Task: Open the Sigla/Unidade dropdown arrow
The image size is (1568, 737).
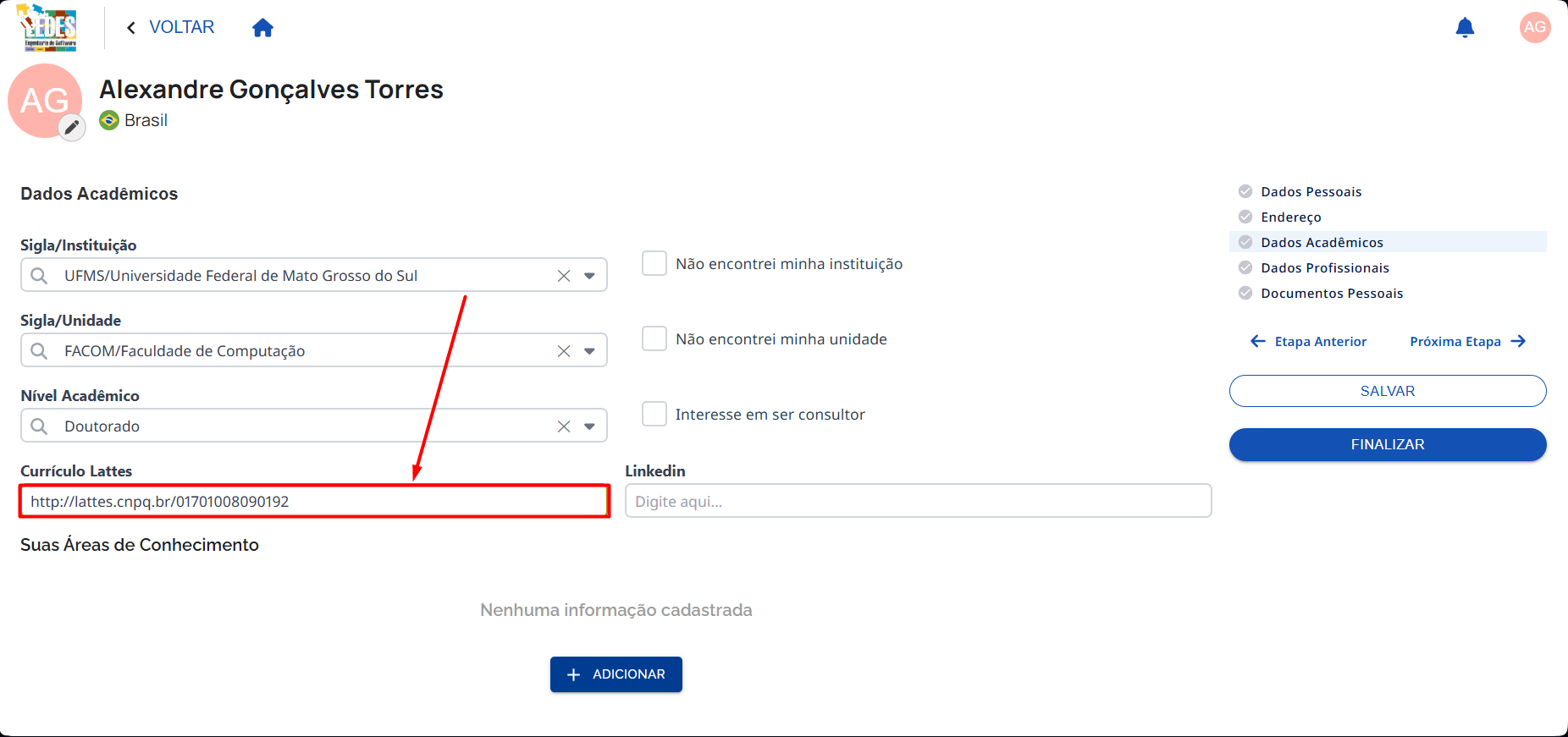Action: [589, 351]
